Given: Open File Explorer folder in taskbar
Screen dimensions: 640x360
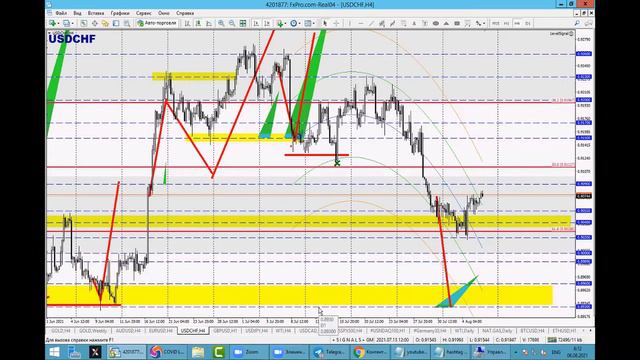Looking at the screenshot, I should (198, 352).
